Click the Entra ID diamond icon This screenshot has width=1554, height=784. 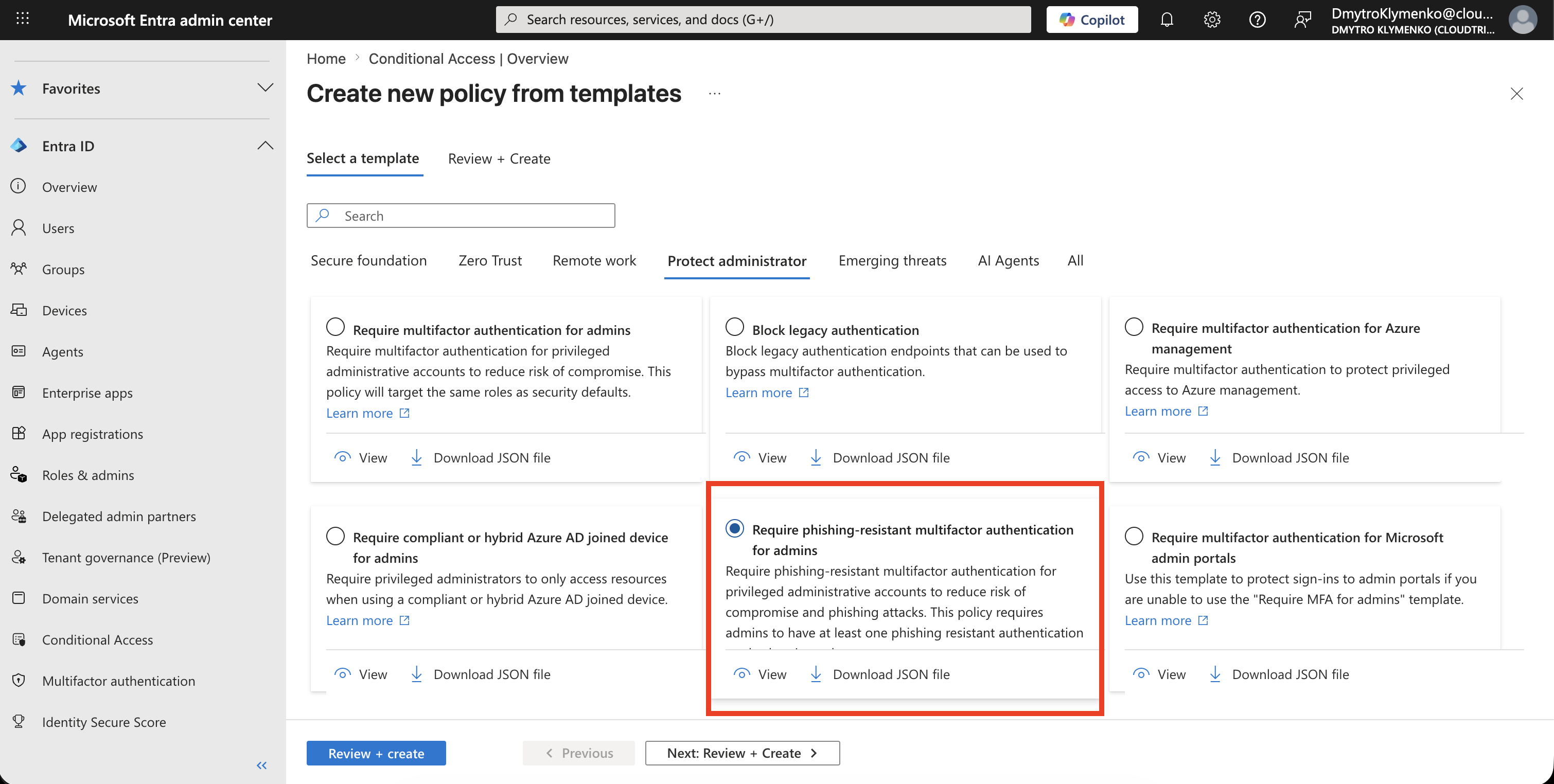click(x=19, y=146)
